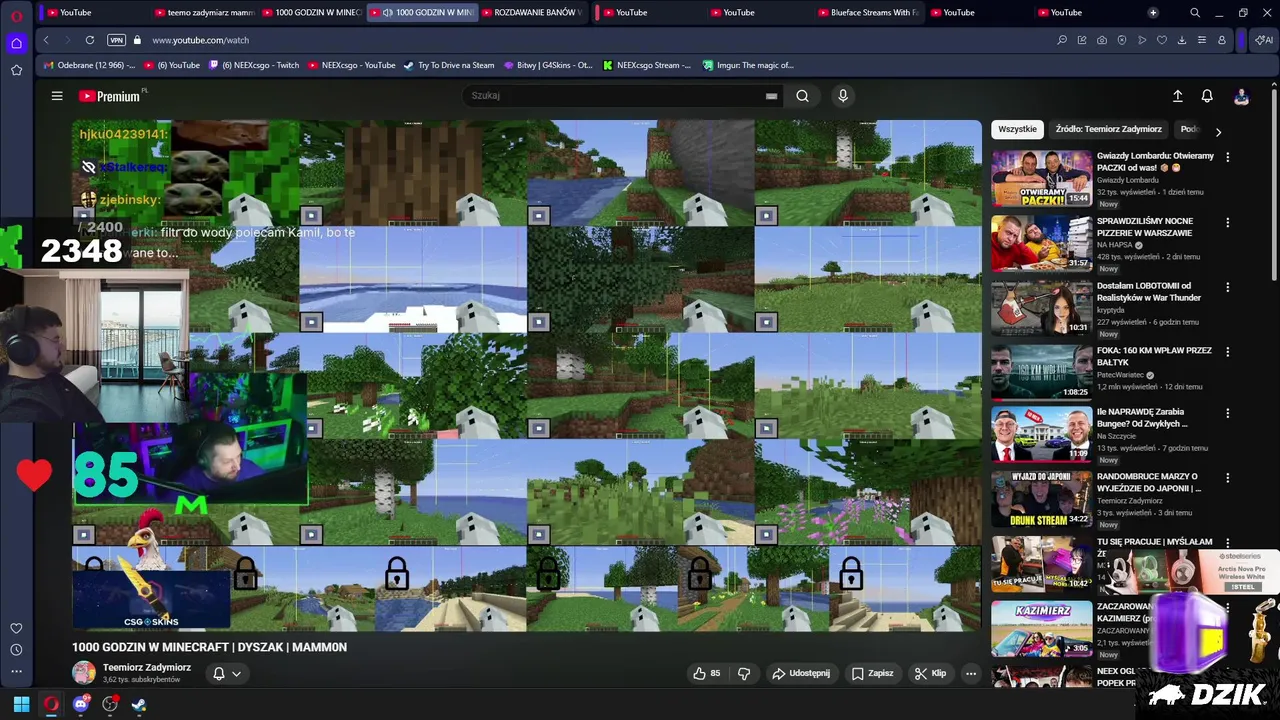Viewport: 1280px width, 720px height.
Task: Click inside the Szukaj search field
Action: click(x=615, y=96)
